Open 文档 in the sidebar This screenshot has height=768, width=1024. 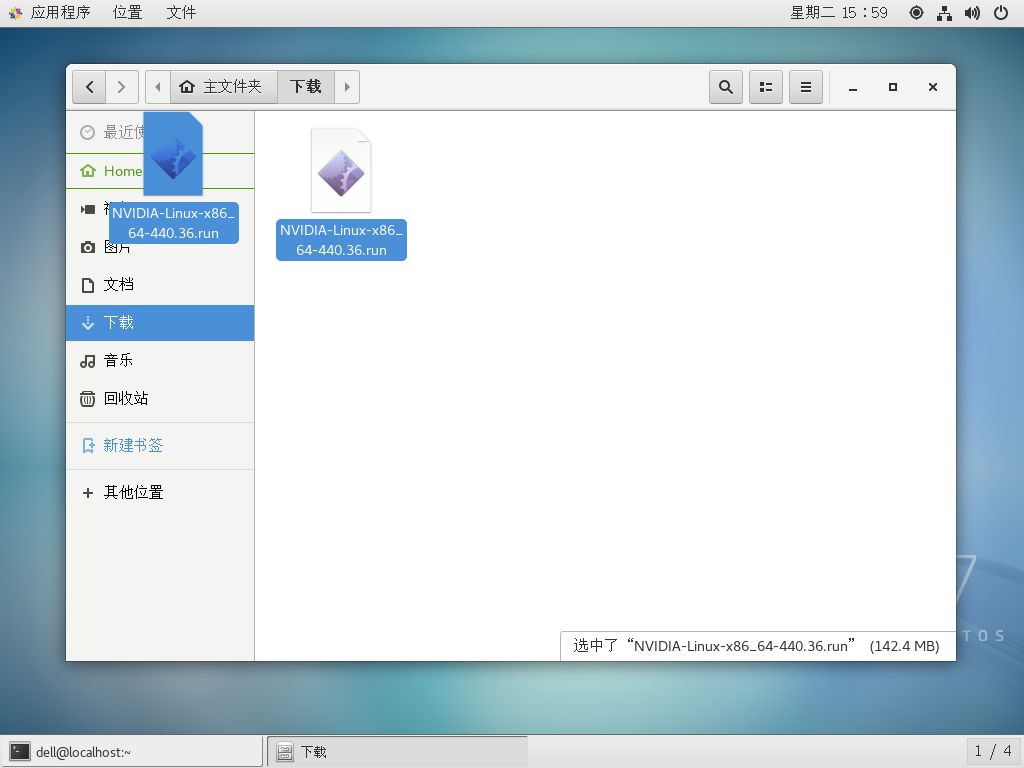click(x=160, y=285)
